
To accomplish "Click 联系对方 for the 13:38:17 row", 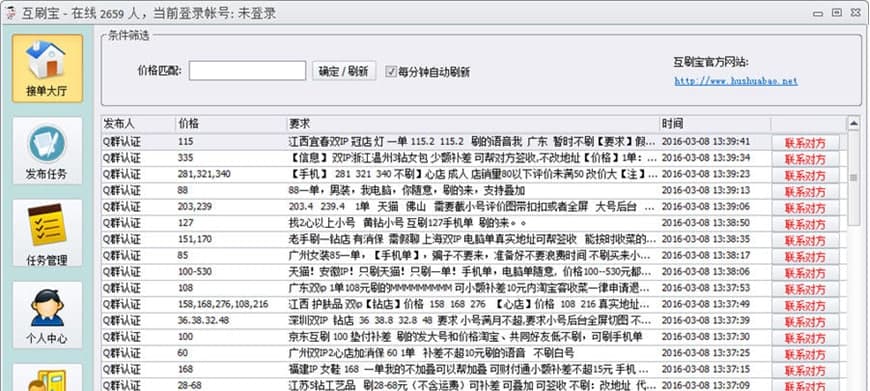I will point(805,257).
